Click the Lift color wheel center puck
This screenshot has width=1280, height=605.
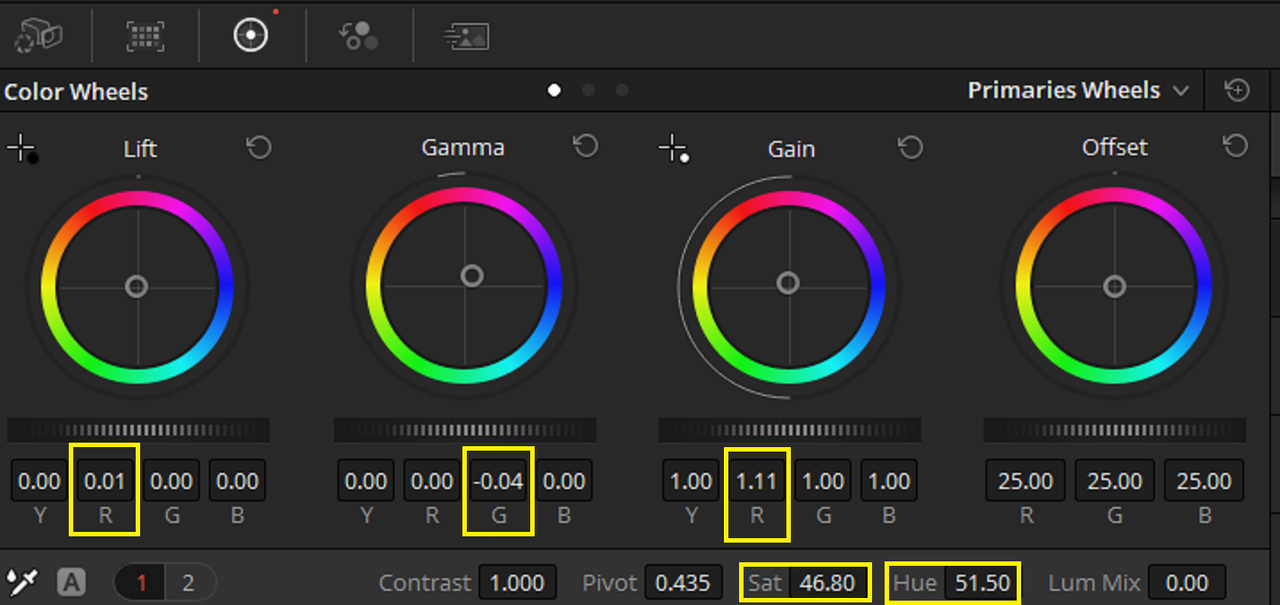point(137,287)
